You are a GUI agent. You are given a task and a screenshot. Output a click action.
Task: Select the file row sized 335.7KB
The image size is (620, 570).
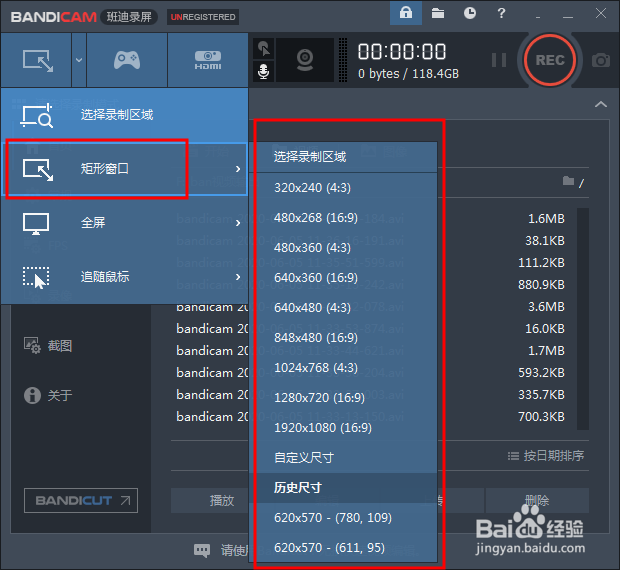[370, 395]
